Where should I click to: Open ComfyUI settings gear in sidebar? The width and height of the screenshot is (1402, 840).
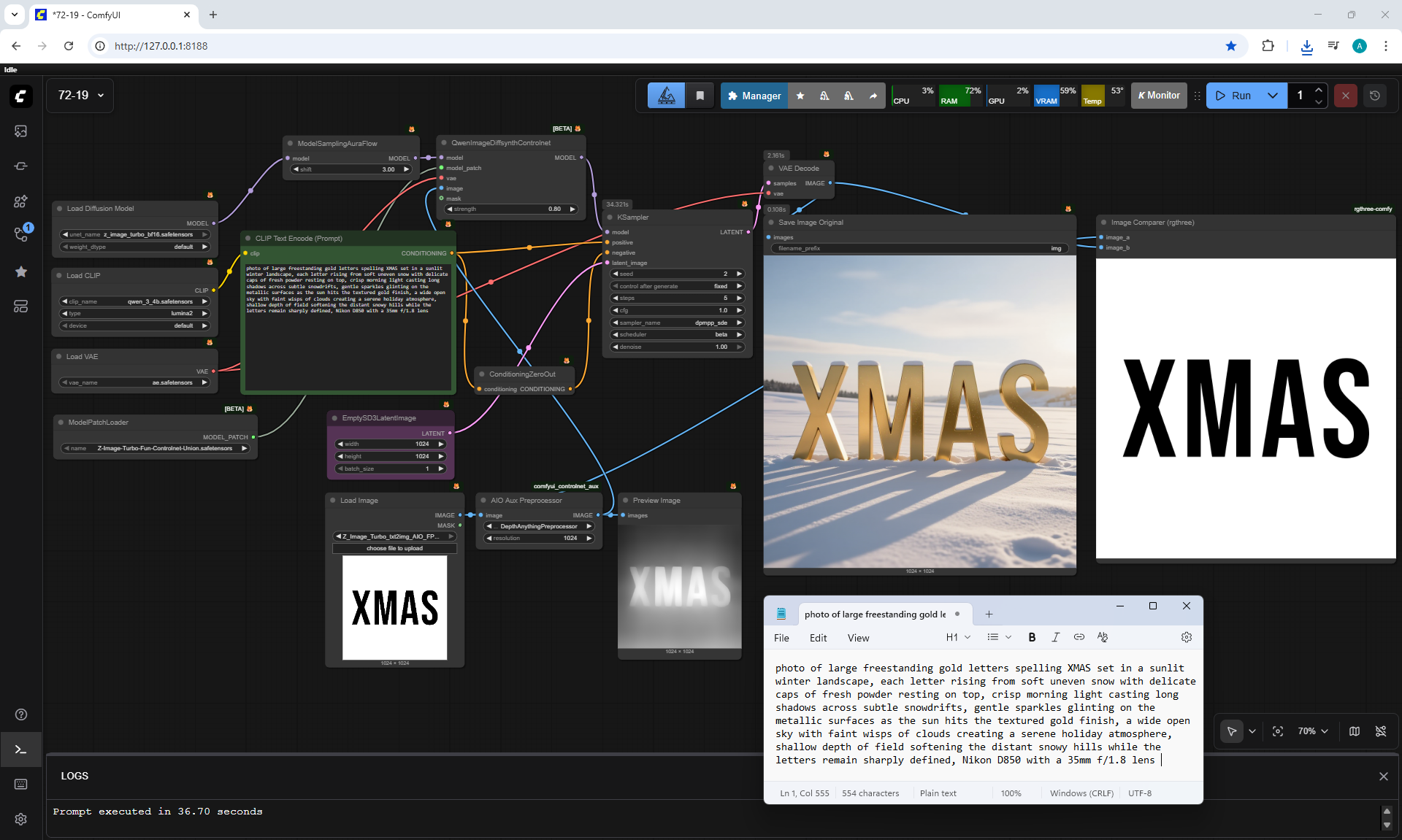[x=20, y=819]
